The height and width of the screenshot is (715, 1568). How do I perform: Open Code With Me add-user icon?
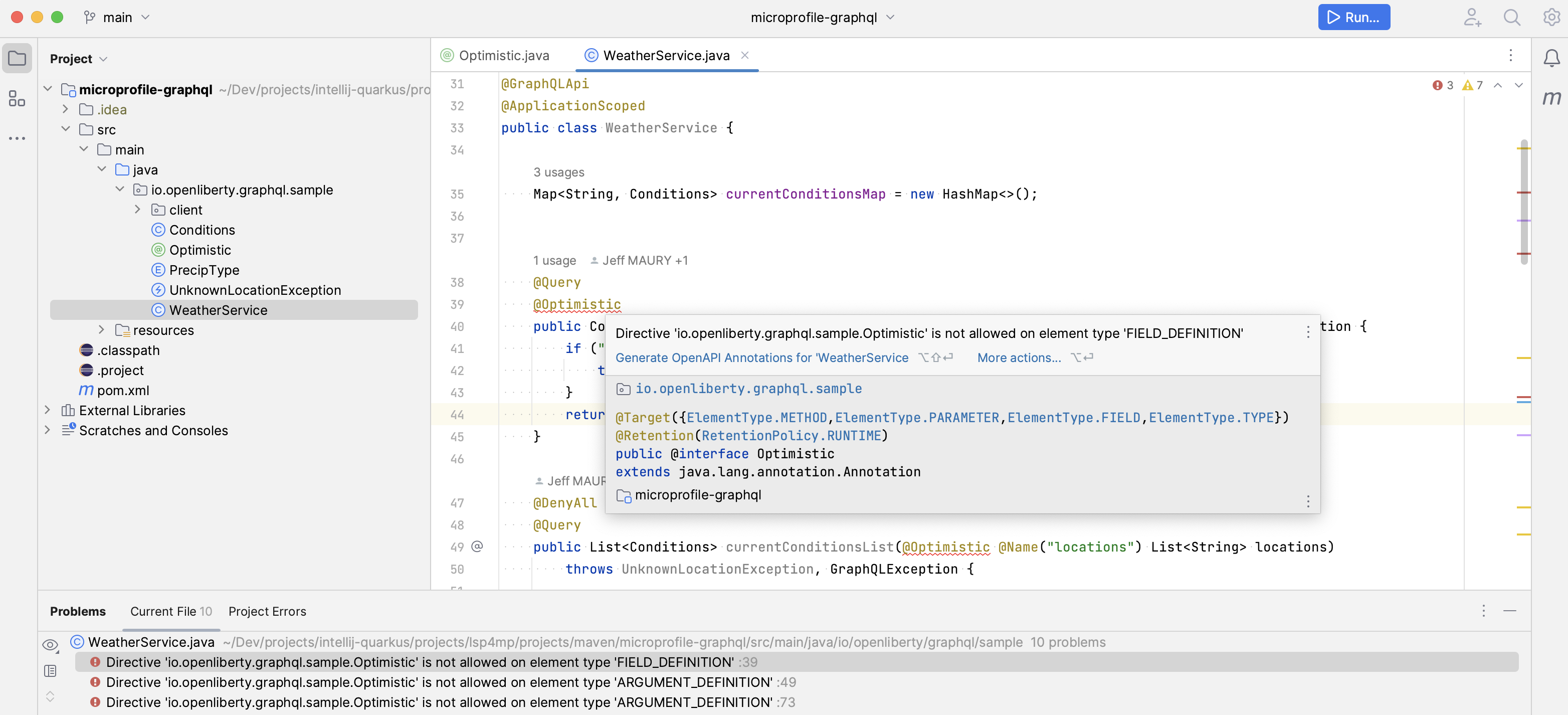pos(1472,17)
